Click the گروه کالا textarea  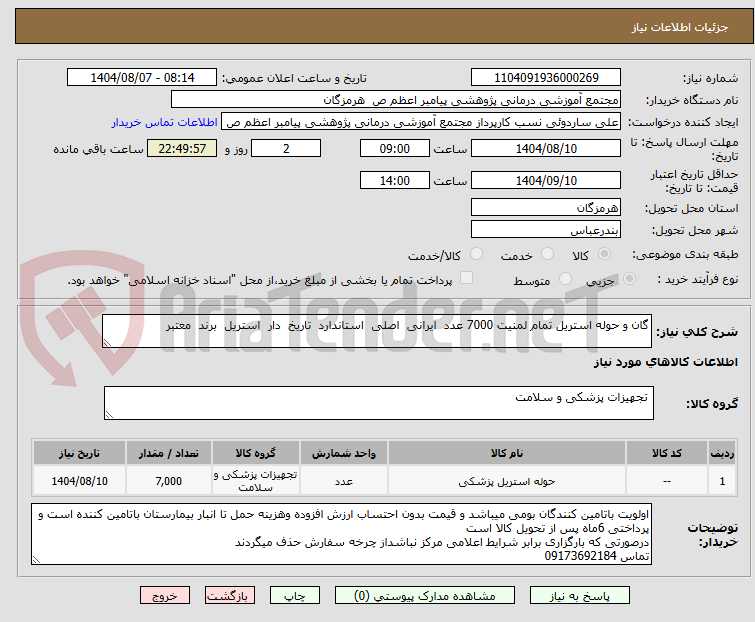pos(378,403)
